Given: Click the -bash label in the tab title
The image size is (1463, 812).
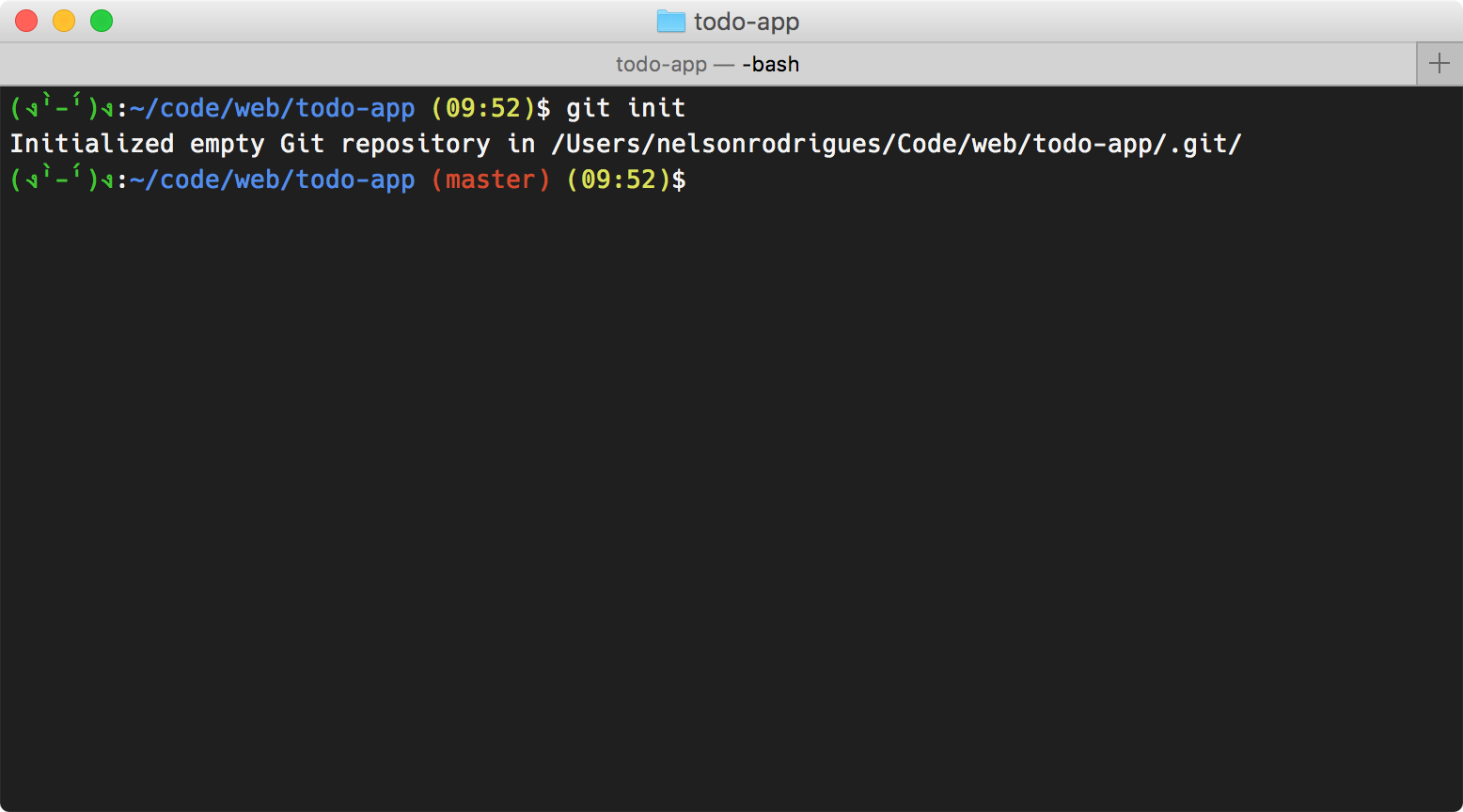Looking at the screenshot, I should click(x=769, y=63).
